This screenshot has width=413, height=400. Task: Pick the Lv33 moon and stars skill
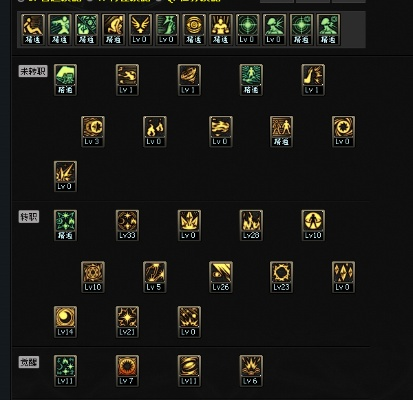127,225
